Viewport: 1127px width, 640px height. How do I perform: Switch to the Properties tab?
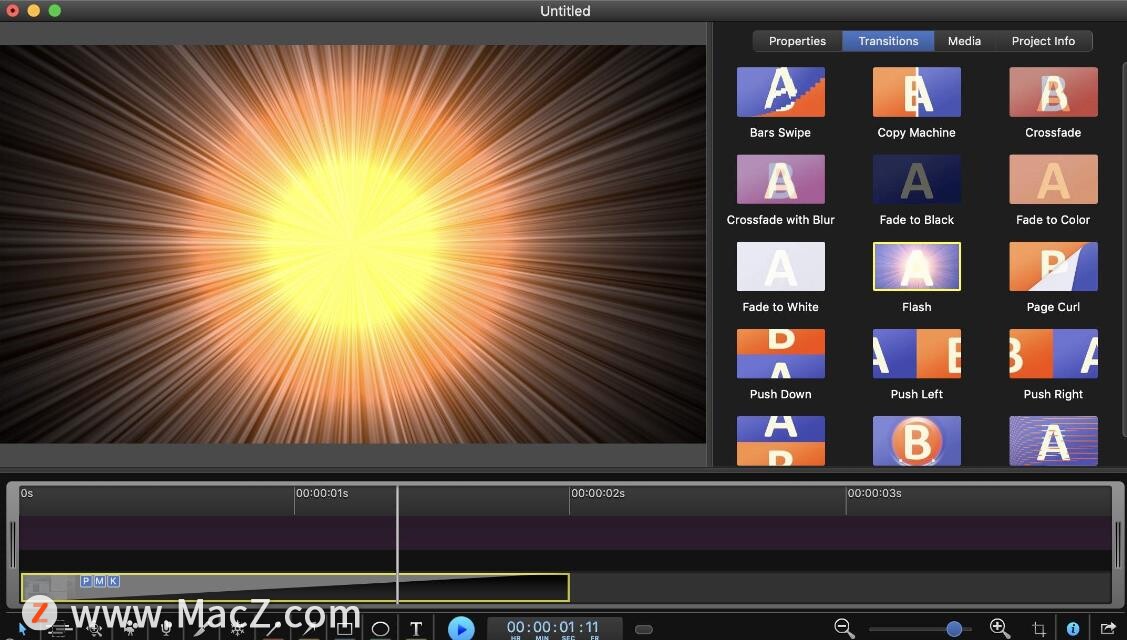[797, 41]
